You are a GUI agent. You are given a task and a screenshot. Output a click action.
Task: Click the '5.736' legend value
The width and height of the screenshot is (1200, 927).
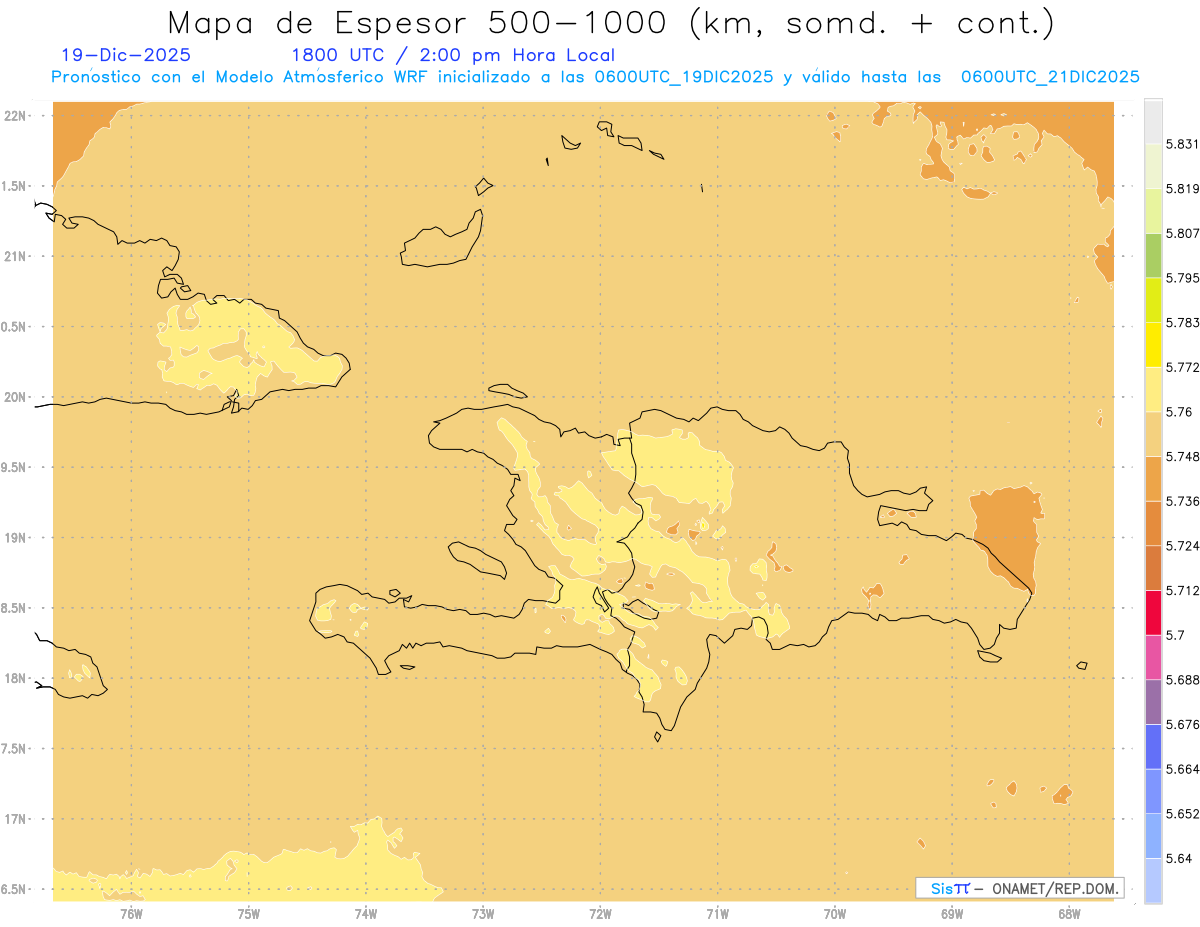[1182, 501]
